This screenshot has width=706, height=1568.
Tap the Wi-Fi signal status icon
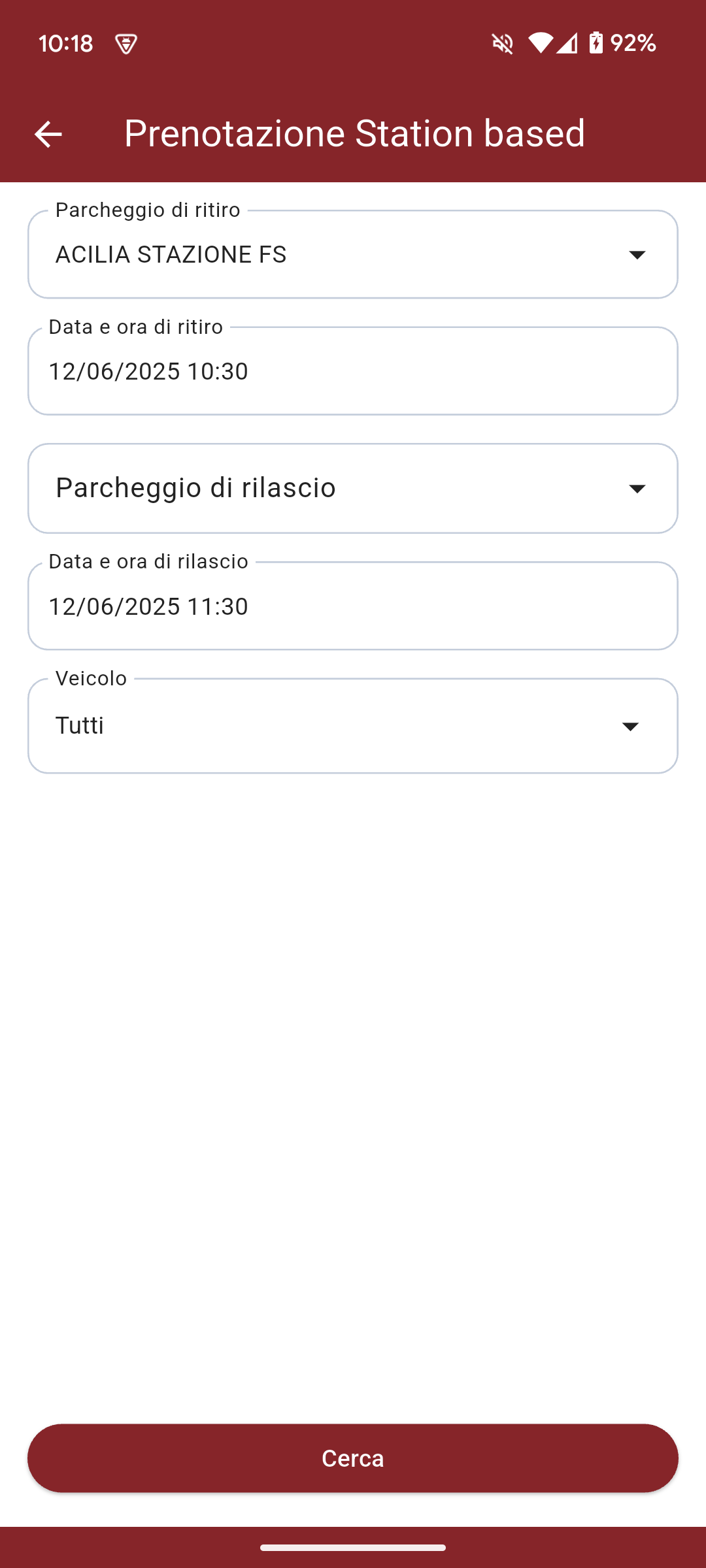[x=540, y=43]
